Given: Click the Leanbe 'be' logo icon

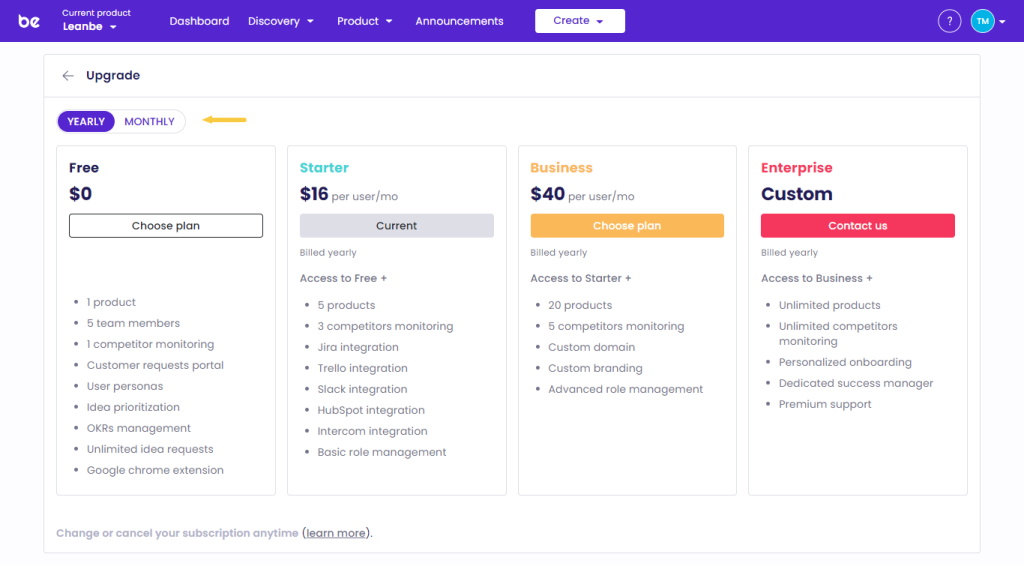Looking at the screenshot, I should tap(29, 21).
